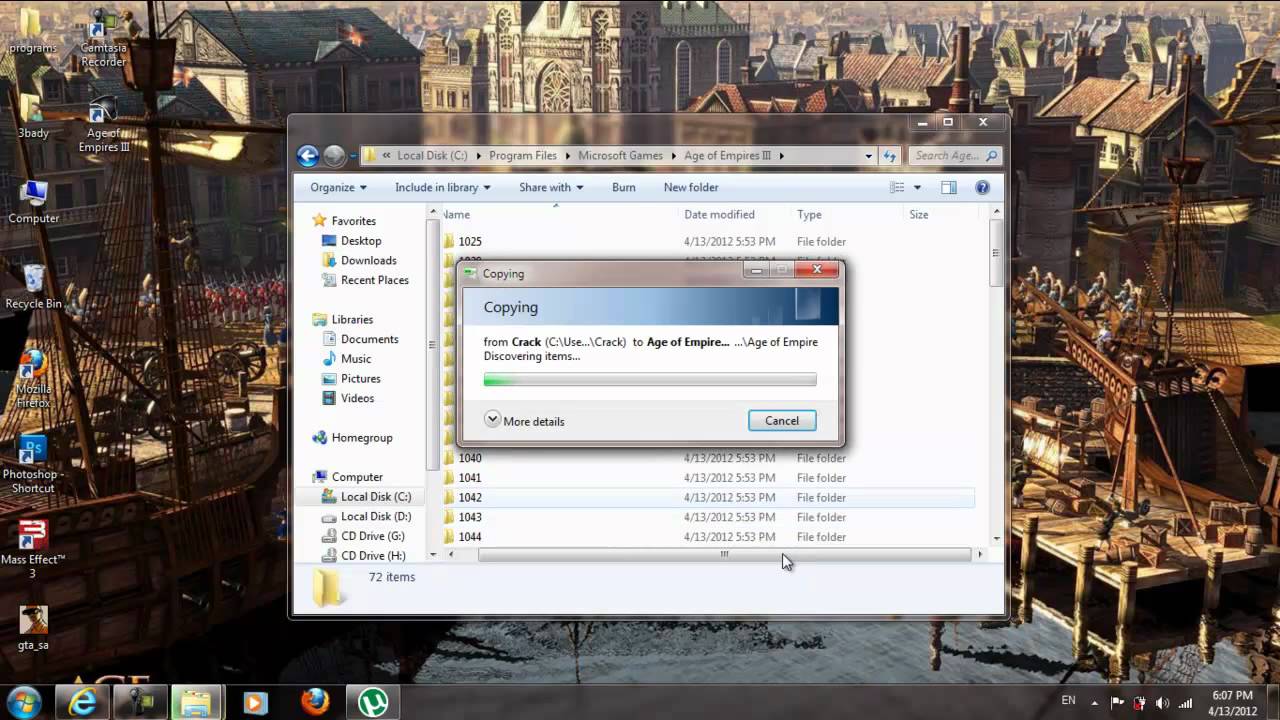Click the Search Age... input box
This screenshot has width=1280, height=720.
(x=948, y=155)
